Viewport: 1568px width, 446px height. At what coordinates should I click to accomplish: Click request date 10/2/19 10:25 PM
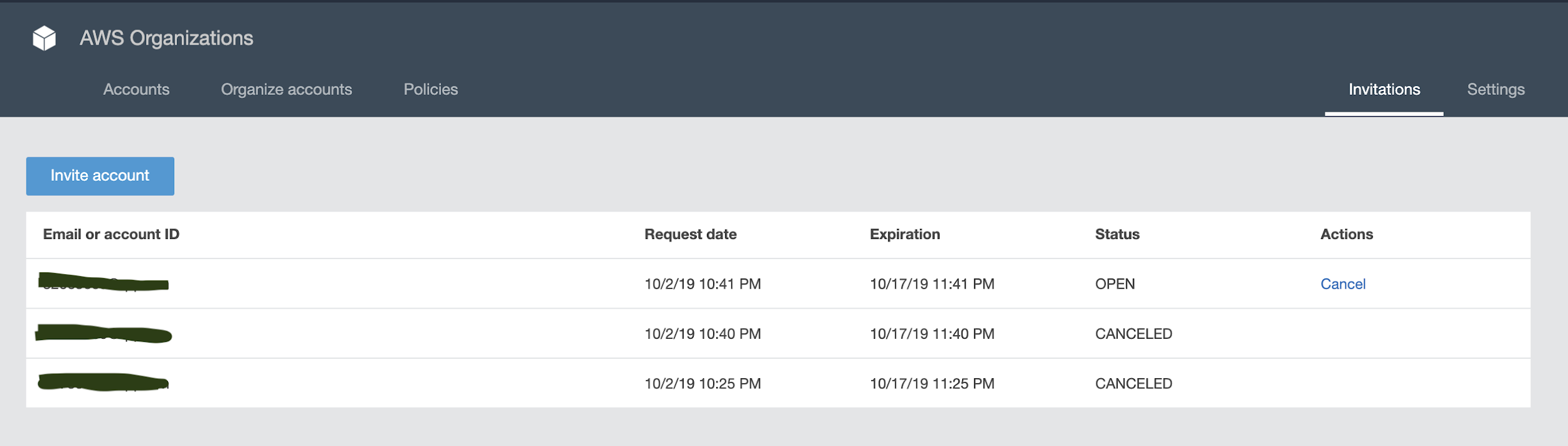(702, 384)
